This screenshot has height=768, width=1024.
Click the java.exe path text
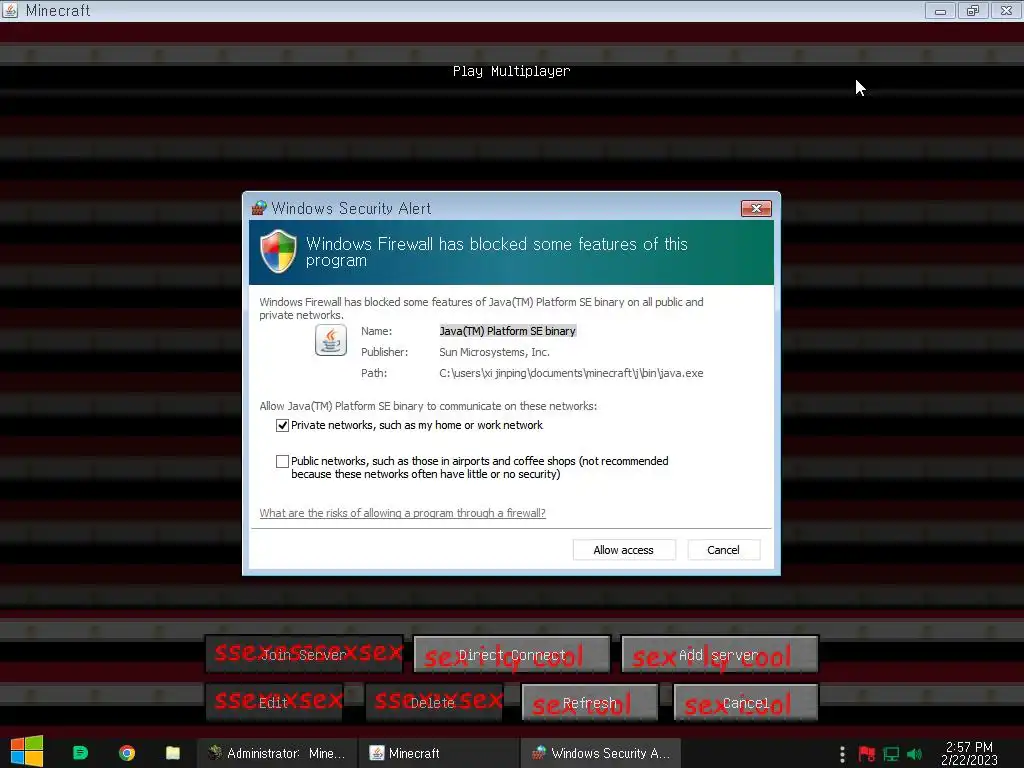571,374
